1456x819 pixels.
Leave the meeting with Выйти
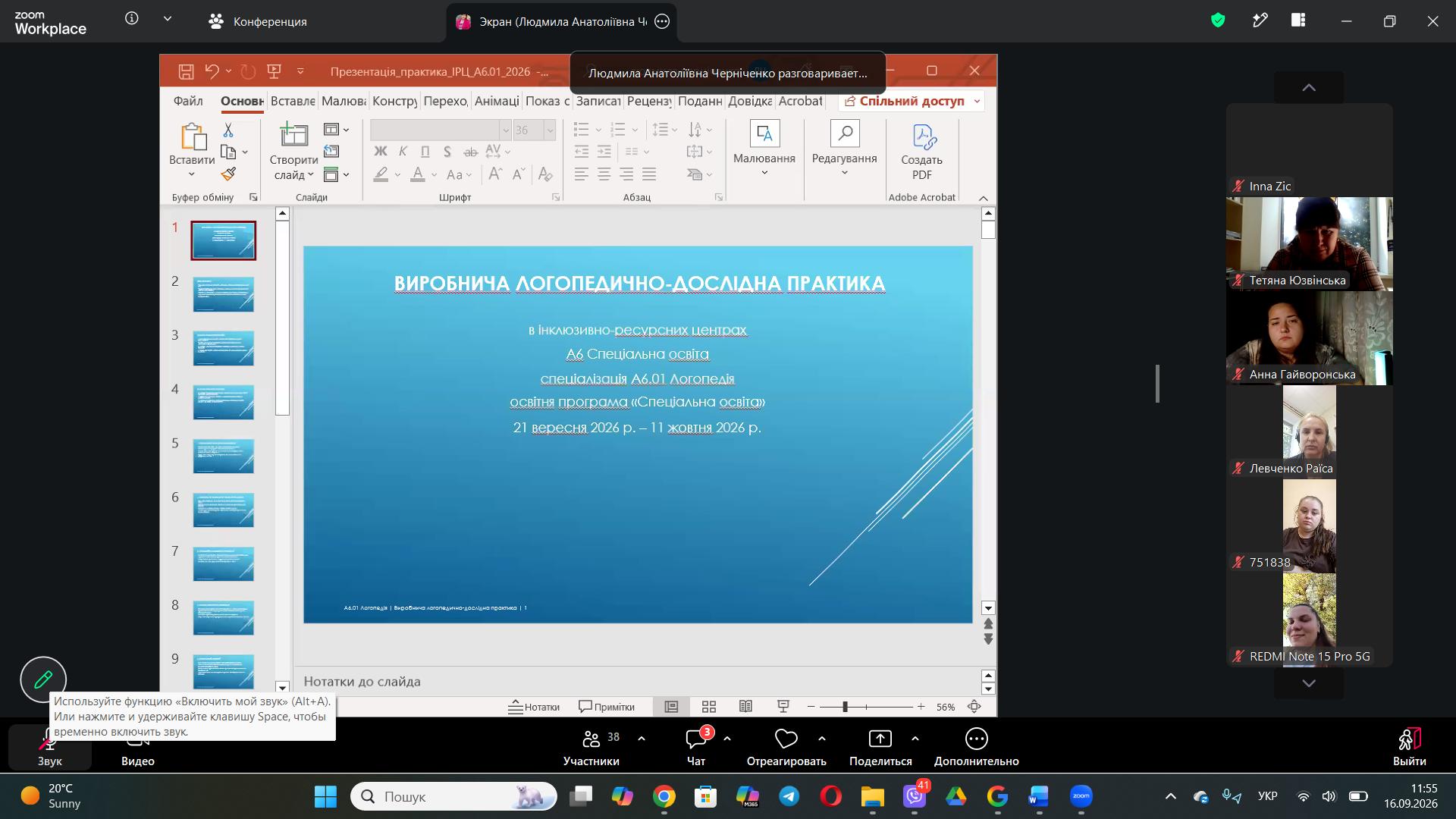pyautogui.click(x=1409, y=748)
